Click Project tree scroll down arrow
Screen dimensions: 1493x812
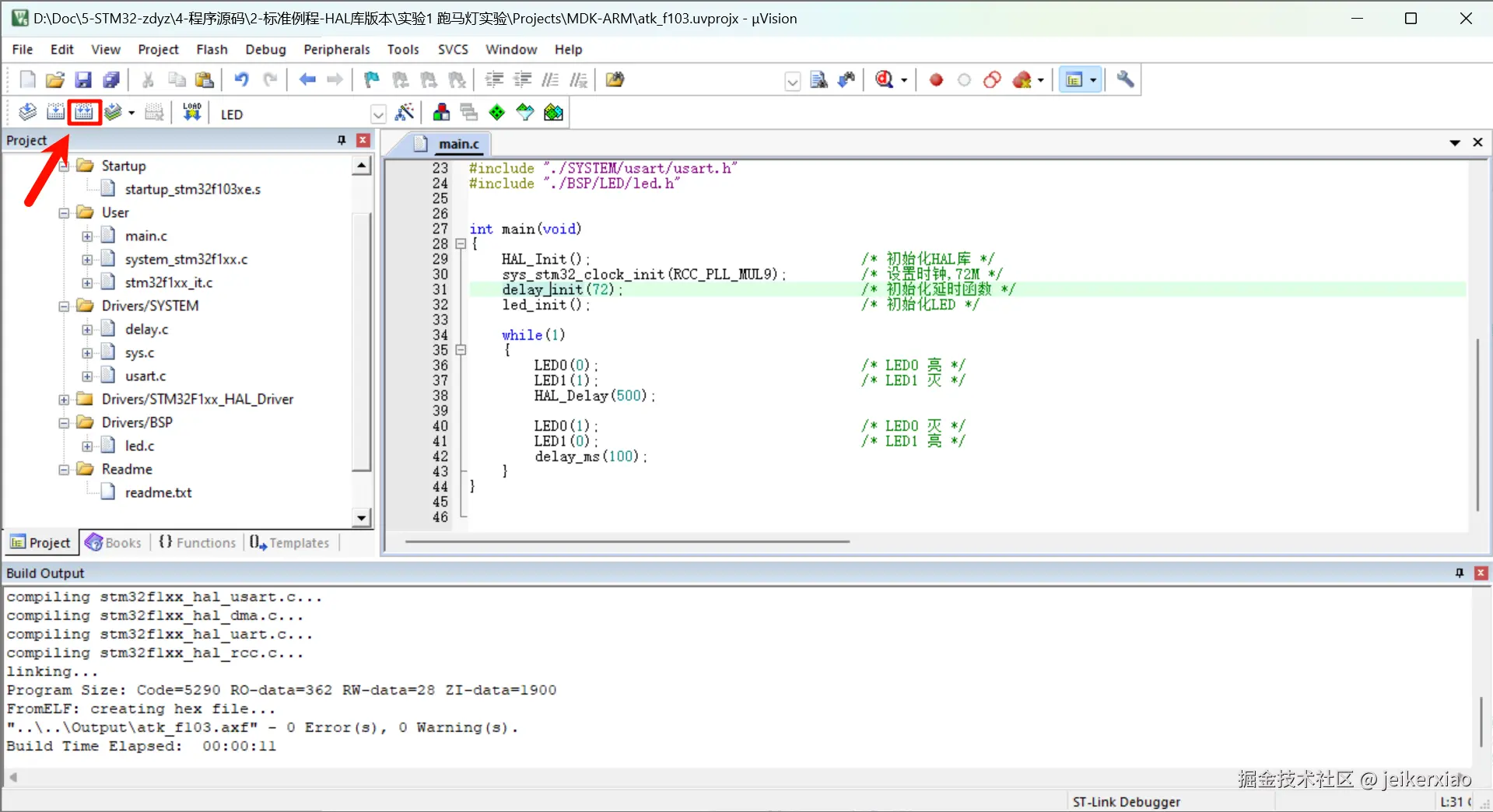361,518
